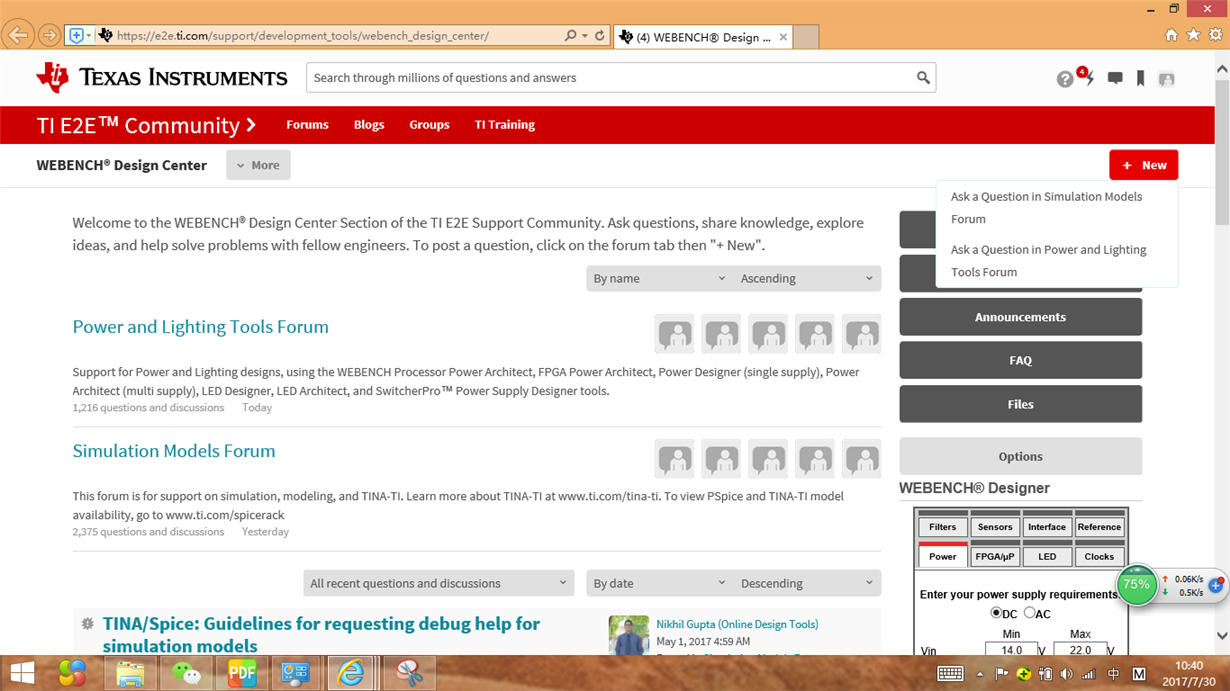1230x691 pixels.
Task: Click the gear icon beside the TINA/Spice post
Action: pyautogui.click(x=87, y=623)
